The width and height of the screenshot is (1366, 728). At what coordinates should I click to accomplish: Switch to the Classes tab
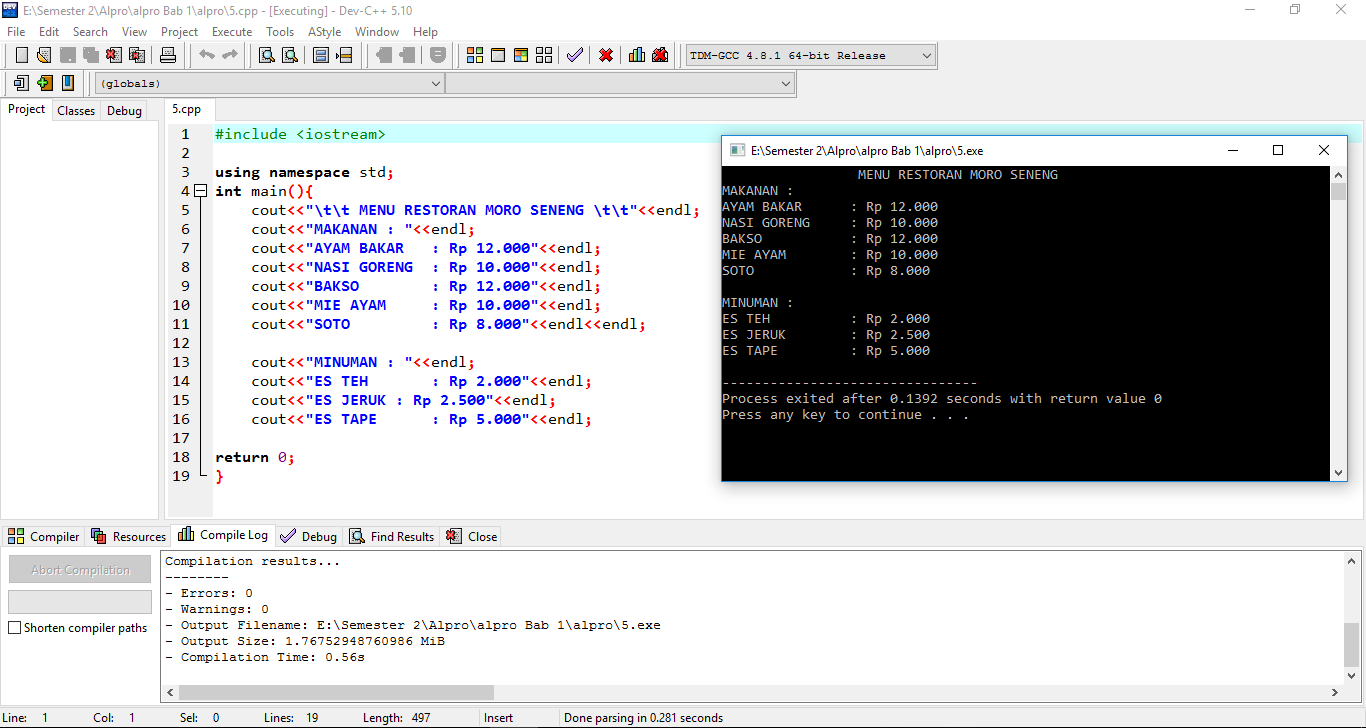pos(75,110)
